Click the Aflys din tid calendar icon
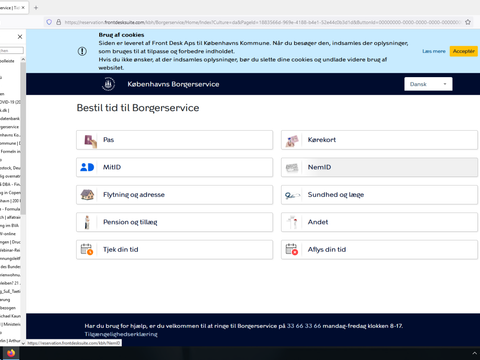Image resolution: width=480 pixels, height=360 pixels. point(292,249)
